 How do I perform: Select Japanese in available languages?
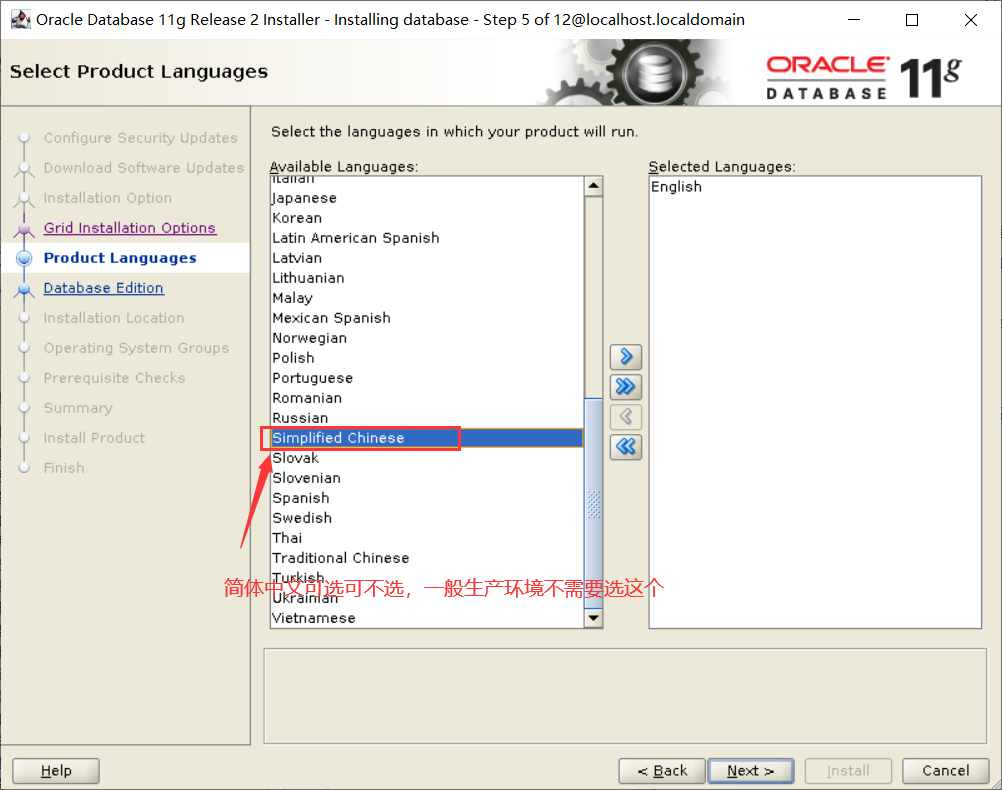[x=427, y=198]
